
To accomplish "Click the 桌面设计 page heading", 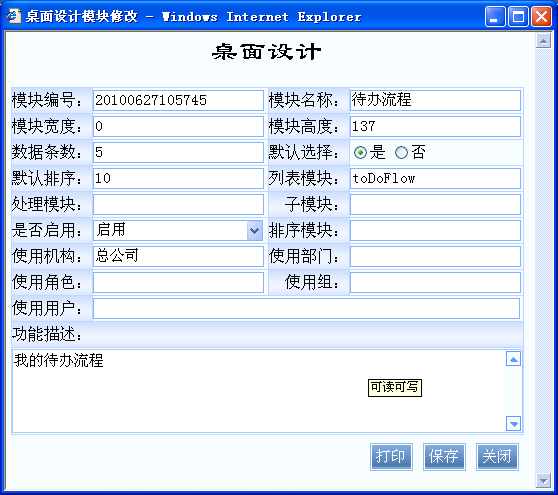I will point(267,52).
